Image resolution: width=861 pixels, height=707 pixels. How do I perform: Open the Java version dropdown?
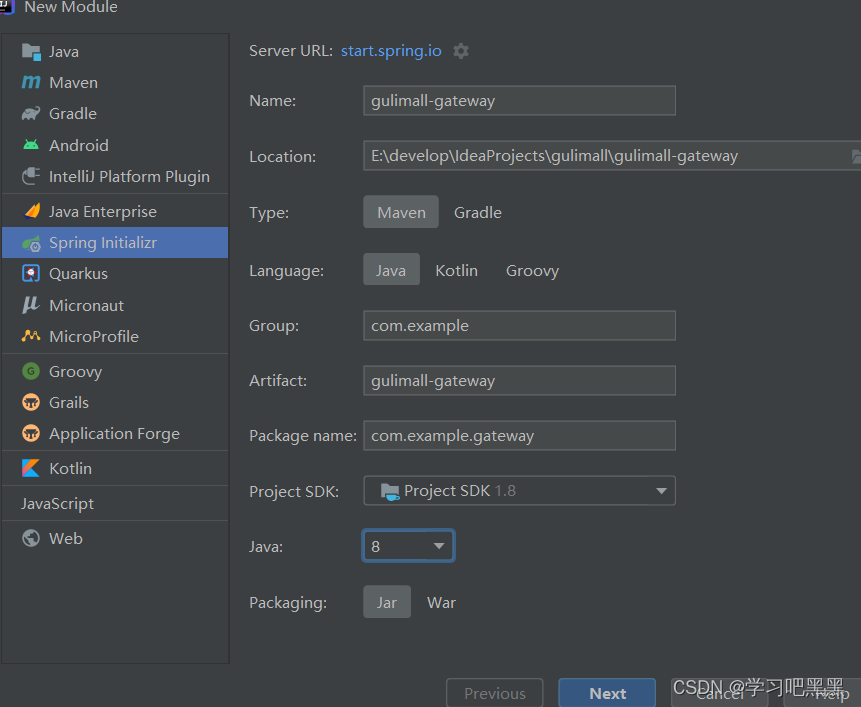408,546
